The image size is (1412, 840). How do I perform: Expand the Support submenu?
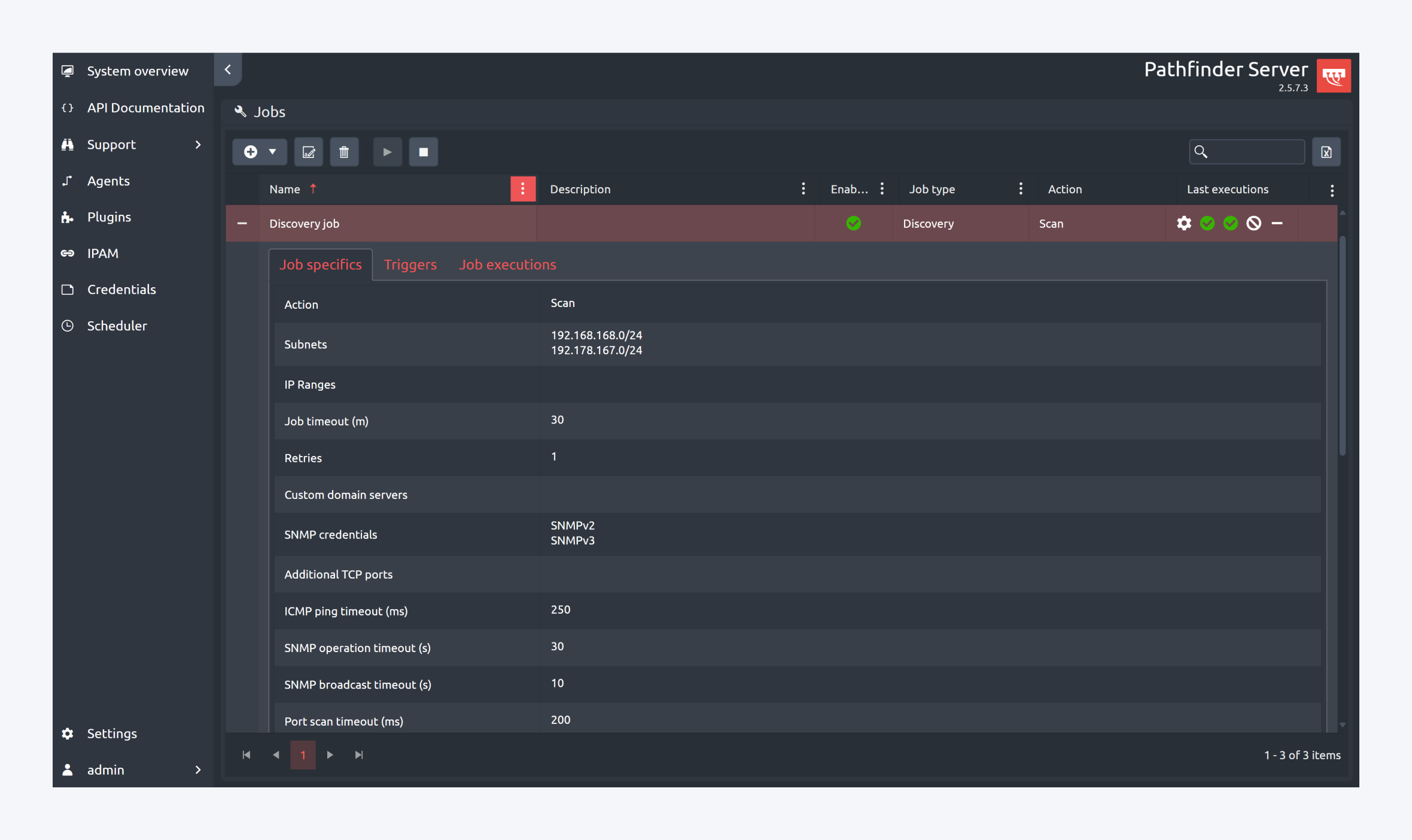click(198, 145)
